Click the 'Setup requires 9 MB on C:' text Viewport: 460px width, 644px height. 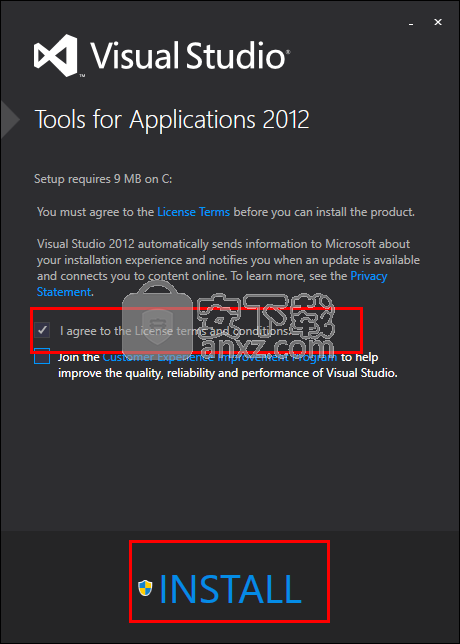click(103, 179)
